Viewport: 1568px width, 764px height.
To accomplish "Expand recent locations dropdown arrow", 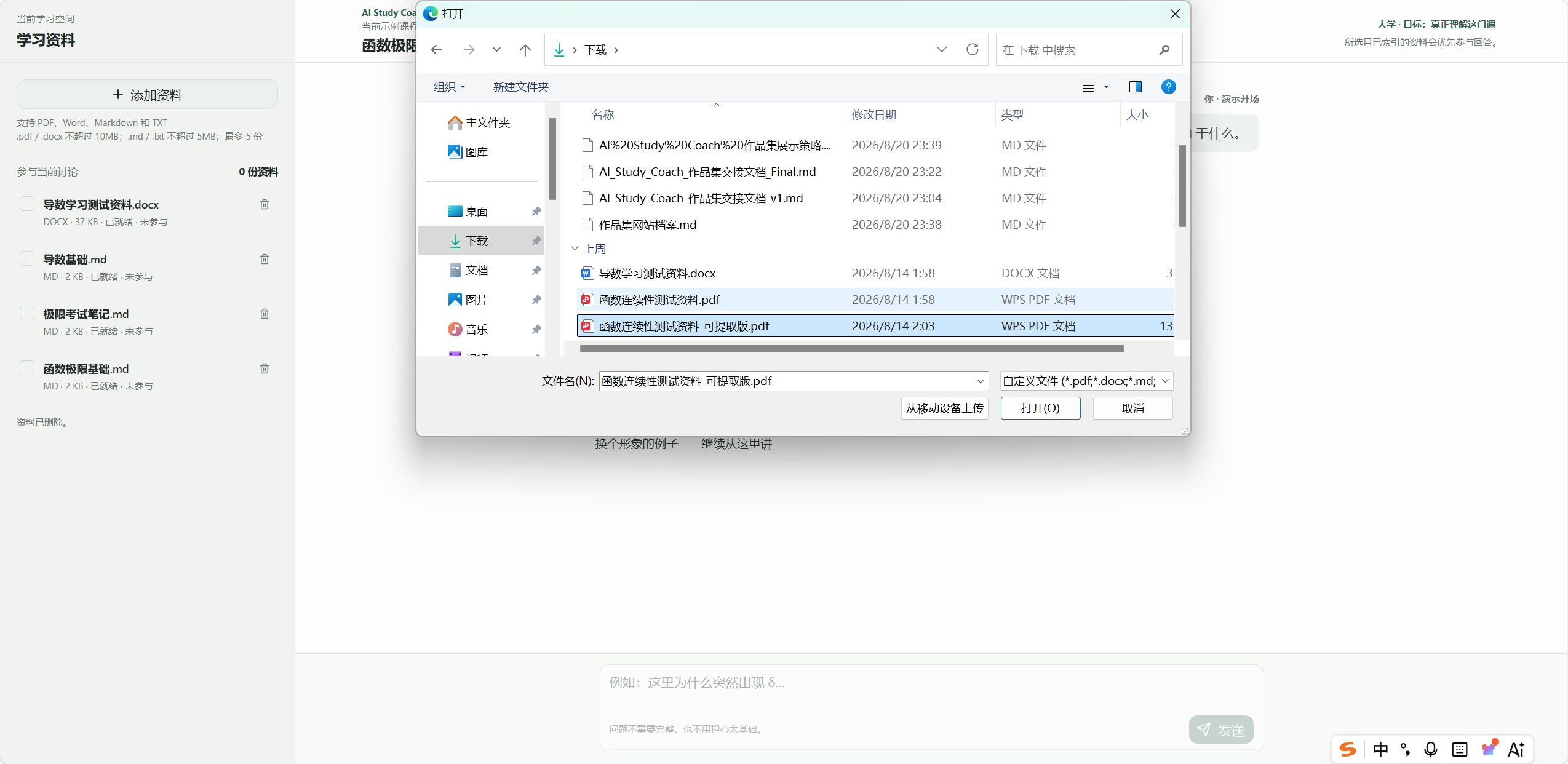I will point(496,50).
